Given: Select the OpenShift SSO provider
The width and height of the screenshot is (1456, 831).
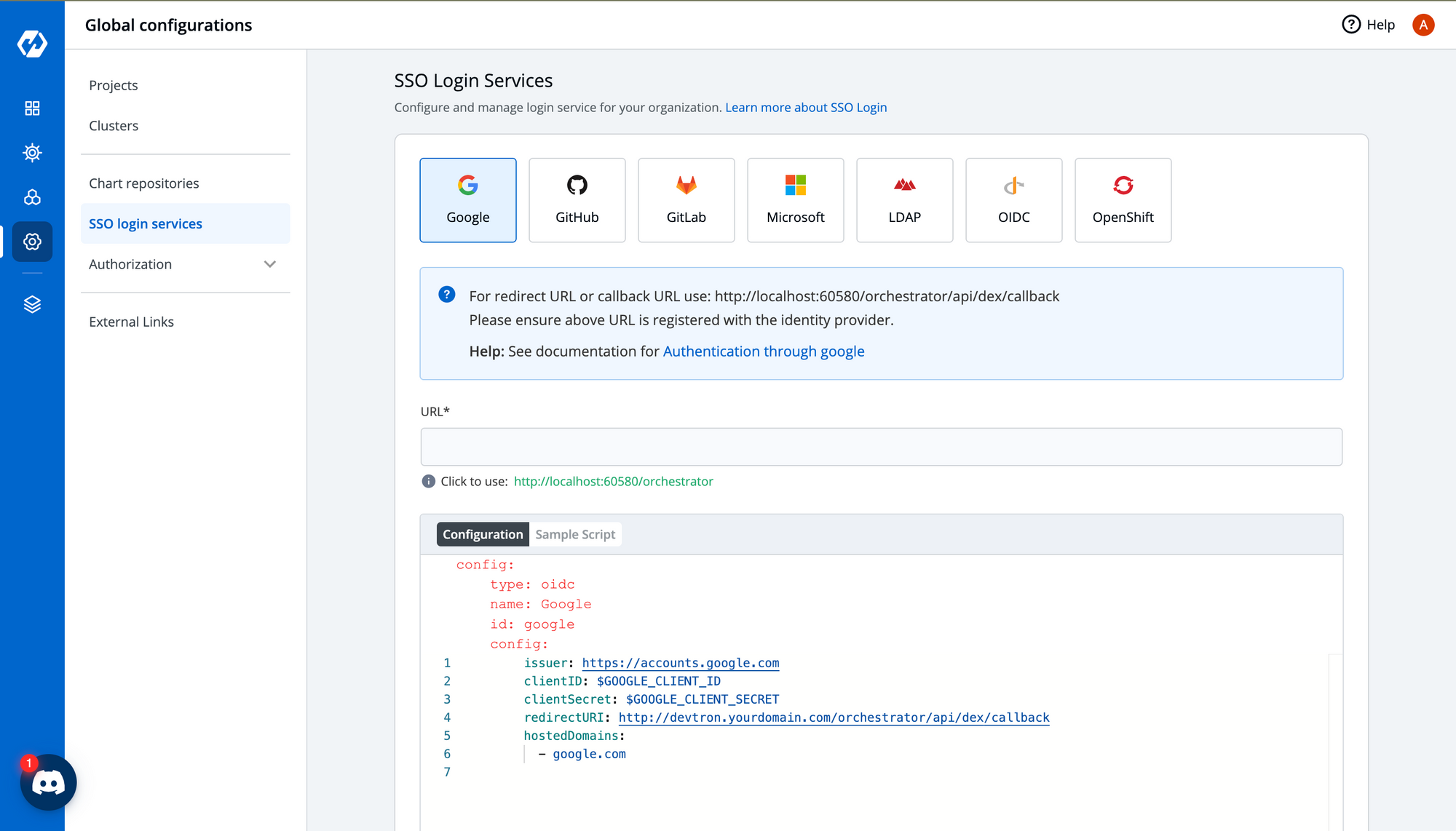Looking at the screenshot, I should pos(1123,200).
